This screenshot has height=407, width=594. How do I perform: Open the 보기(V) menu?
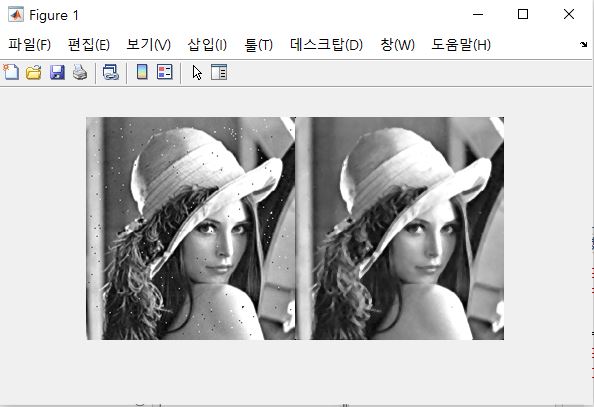click(x=148, y=45)
